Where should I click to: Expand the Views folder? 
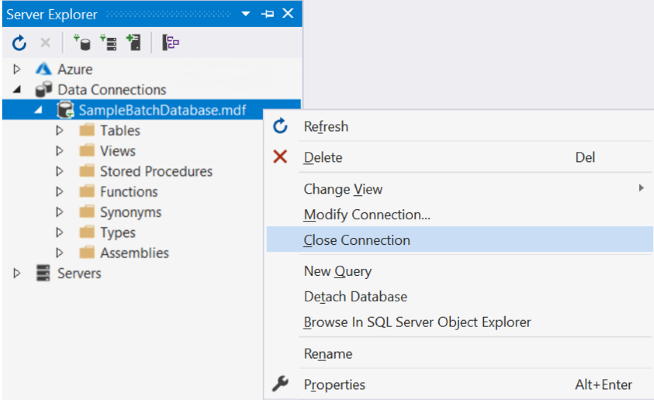(x=60, y=151)
